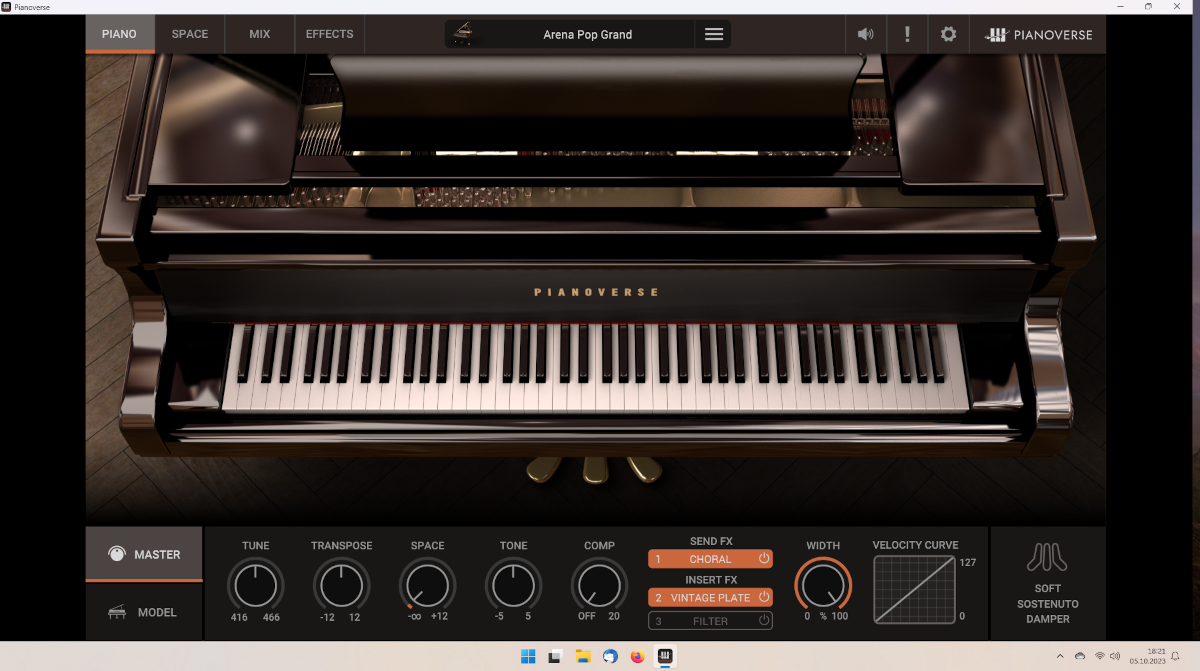
Task: Click the COMP knob
Action: pos(599,585)
